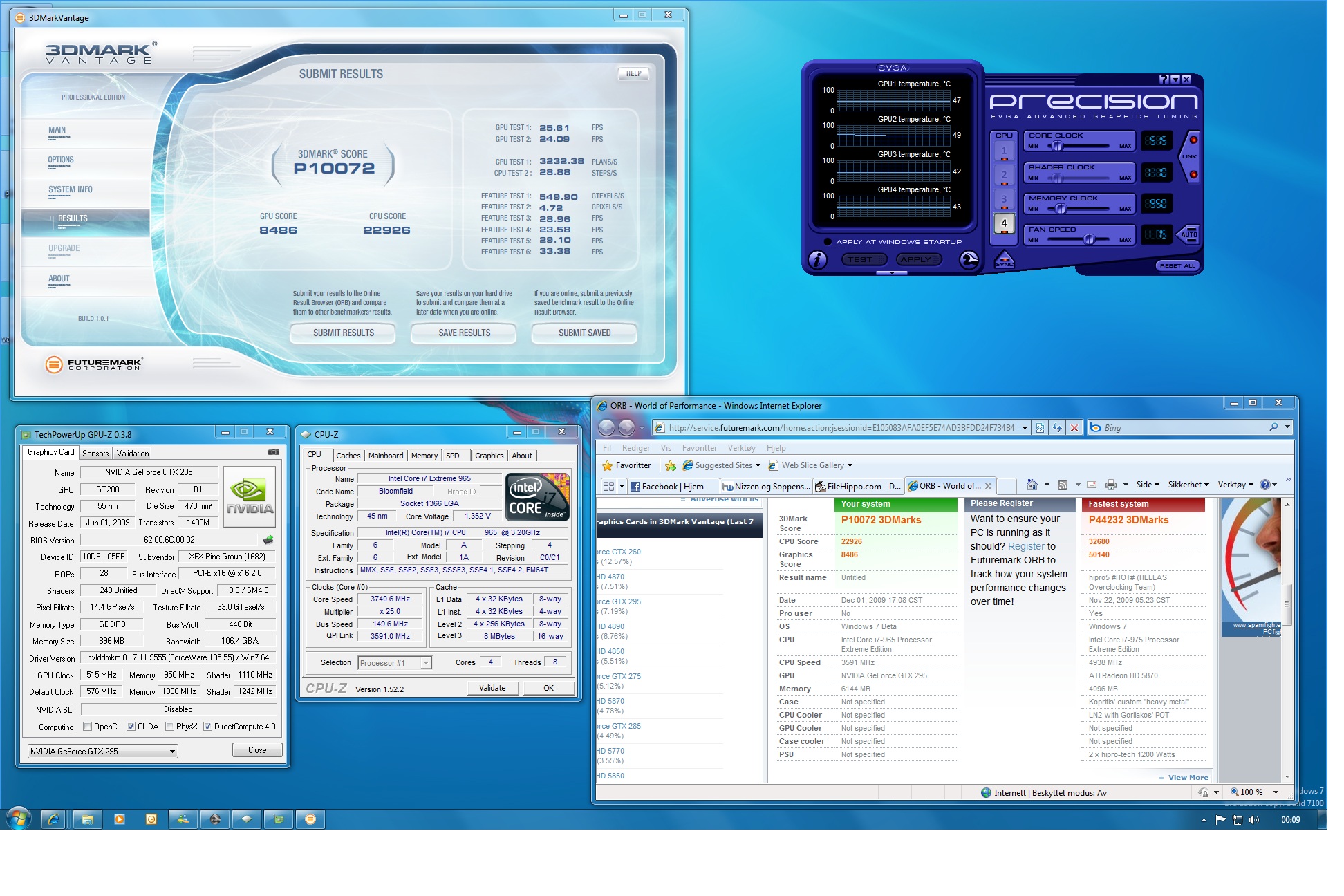Click the IE forward navigation arrow
Image resolution: width=1344 pixels, height=896 pixels.
(627, 428)
